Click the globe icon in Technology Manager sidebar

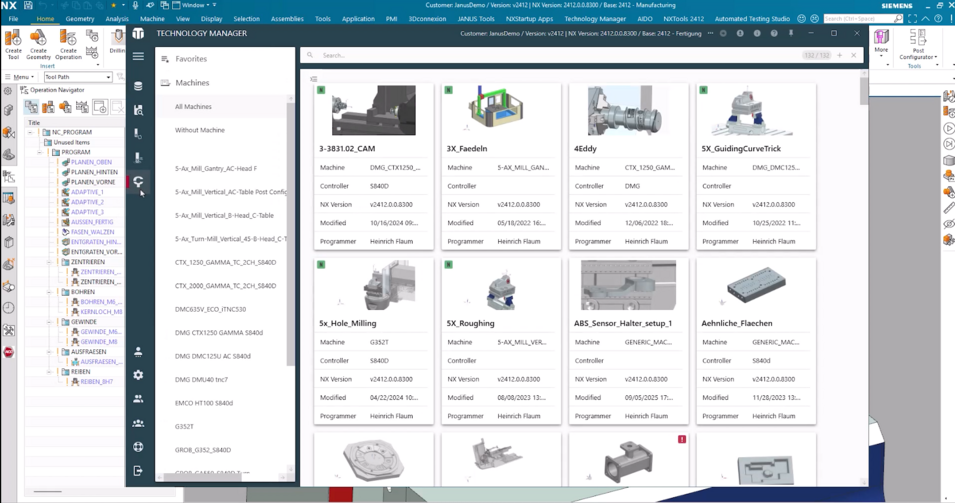(138, 447)
